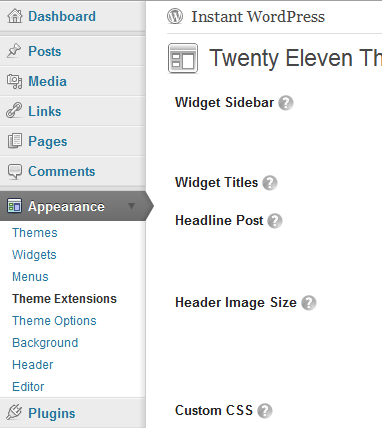Click the WordPress logo icon
The width and height of the screenshot is (382, 428).
point(175,16)
